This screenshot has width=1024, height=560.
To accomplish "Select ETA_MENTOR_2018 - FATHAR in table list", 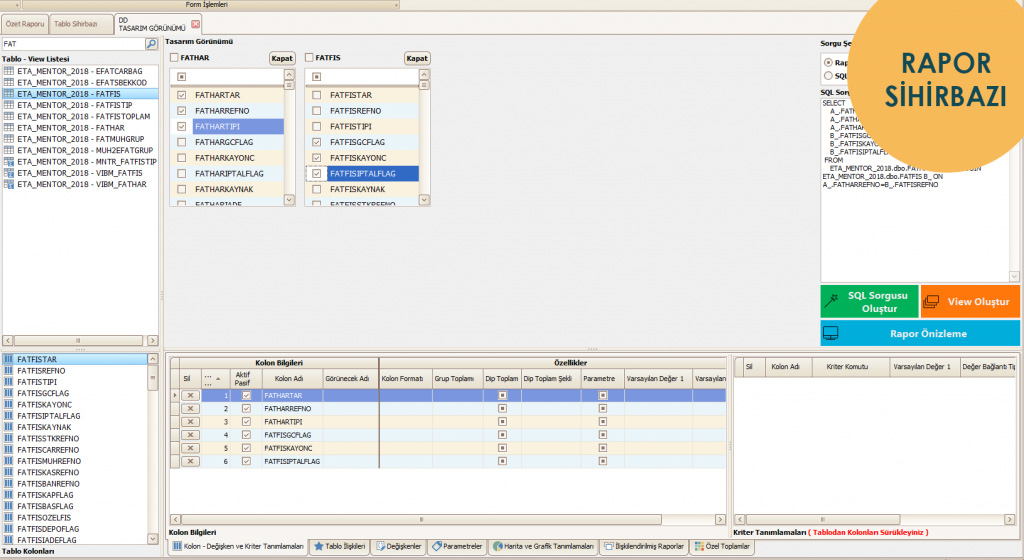I will click(80, 128).
